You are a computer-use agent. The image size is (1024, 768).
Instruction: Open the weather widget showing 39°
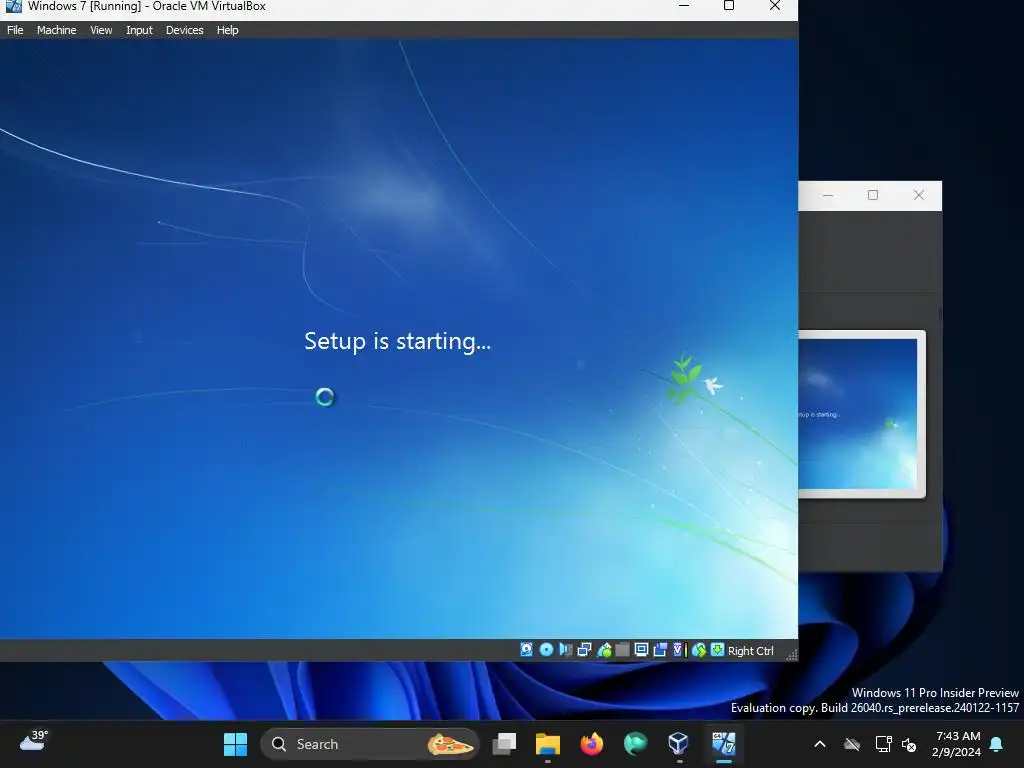34,742
